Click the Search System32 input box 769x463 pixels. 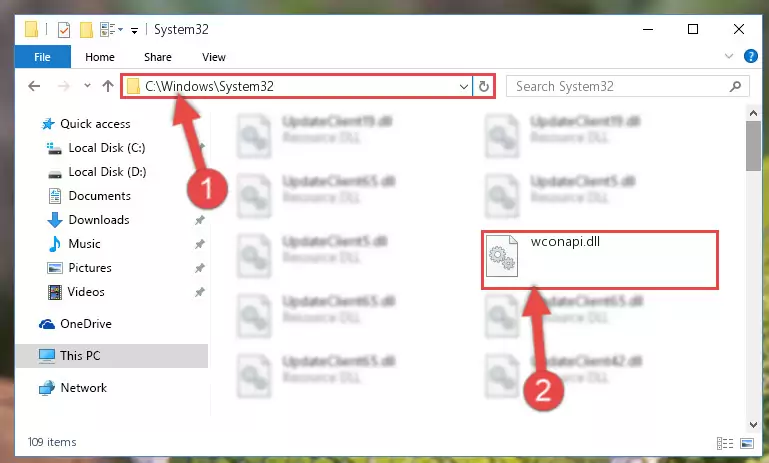point(618,87)
